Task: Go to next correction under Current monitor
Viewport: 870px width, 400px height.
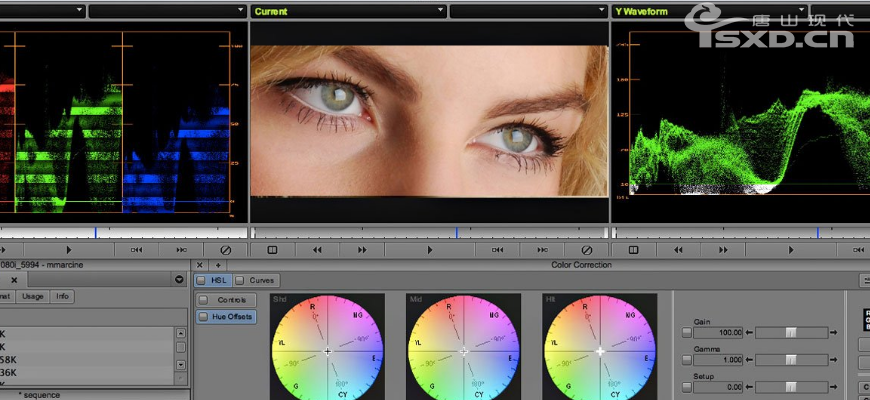Action: click(543, 250)
